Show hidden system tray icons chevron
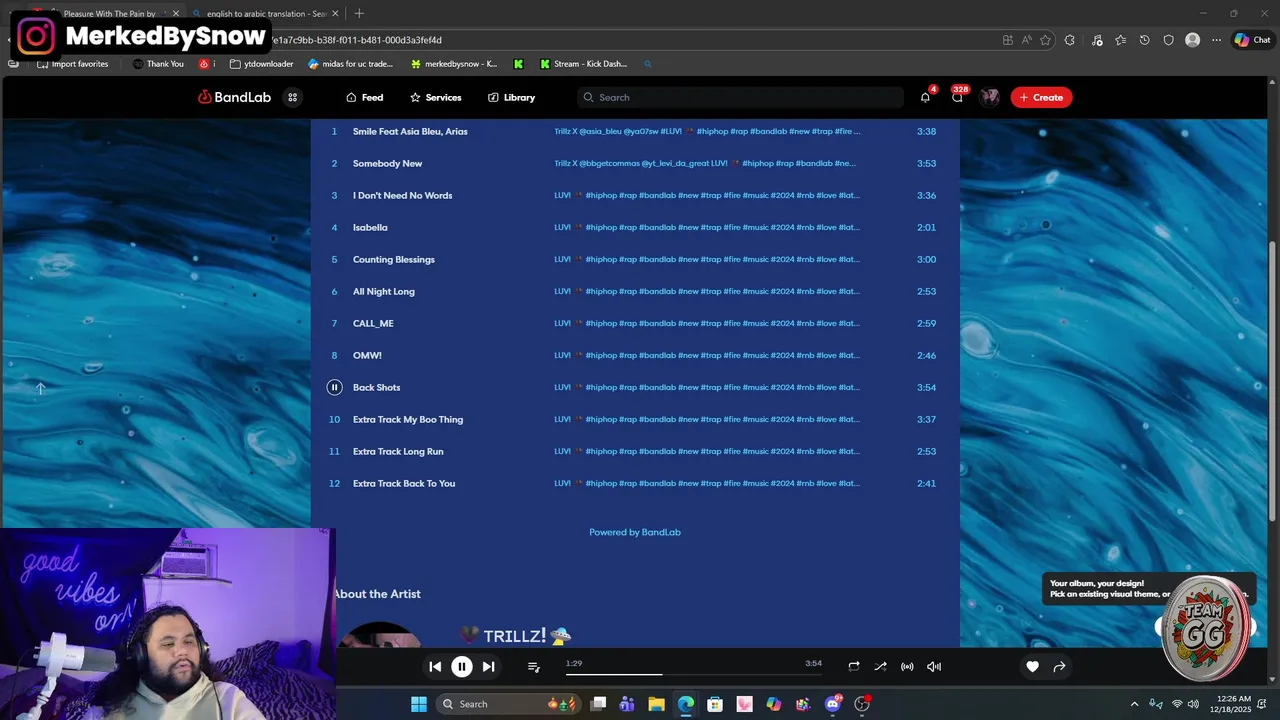 click(1134, 704)
